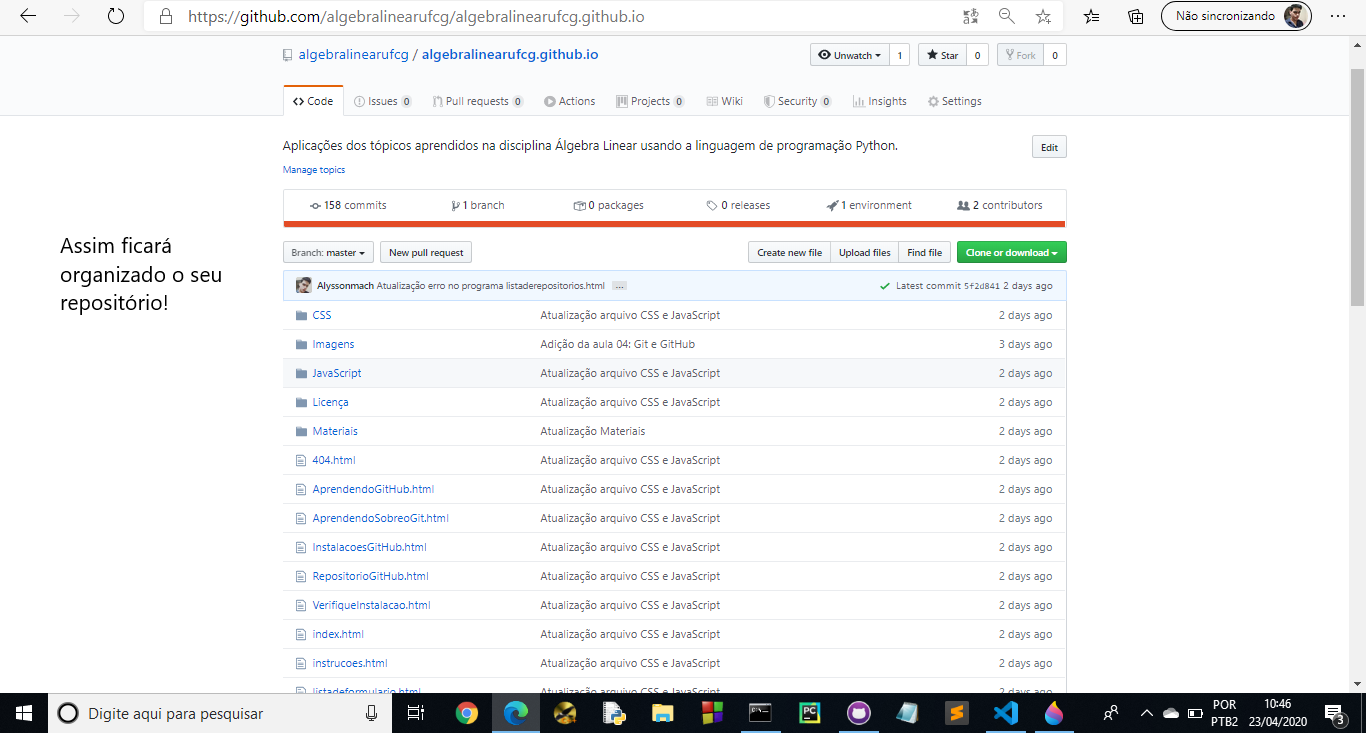Click the browser back arrow
This screenshot has width=1366, height=733.
click(x=27, y=16)
